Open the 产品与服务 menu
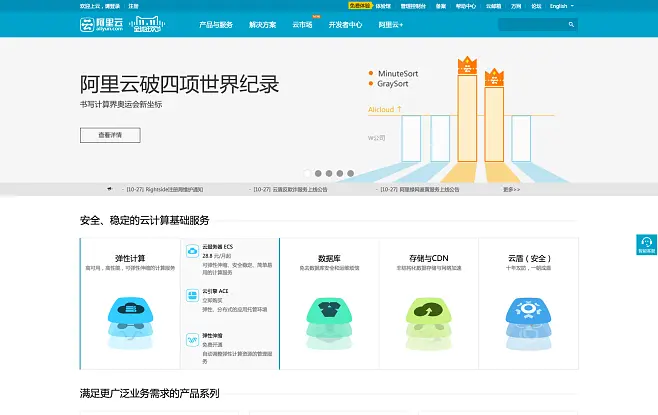 tap(216, 25)
